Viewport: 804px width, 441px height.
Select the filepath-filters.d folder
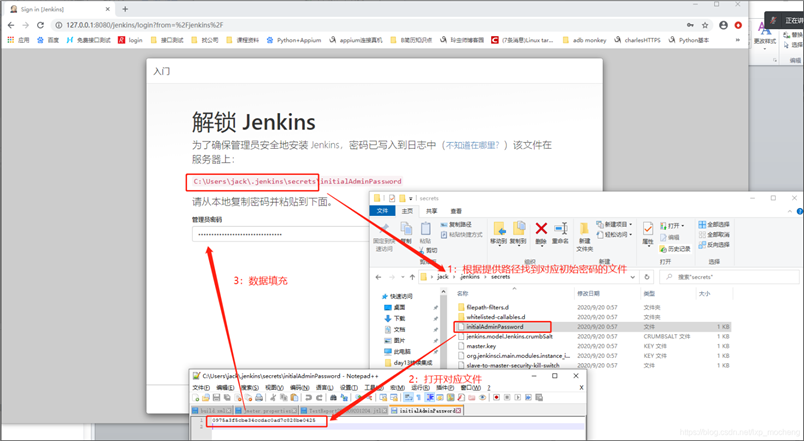coord(483,307)
